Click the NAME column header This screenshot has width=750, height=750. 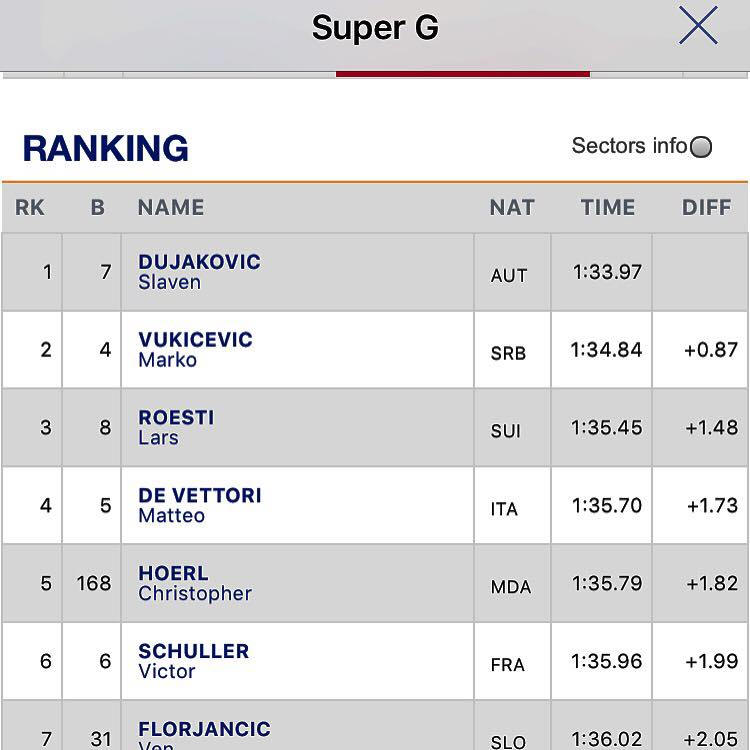click(x=171, y=208)
